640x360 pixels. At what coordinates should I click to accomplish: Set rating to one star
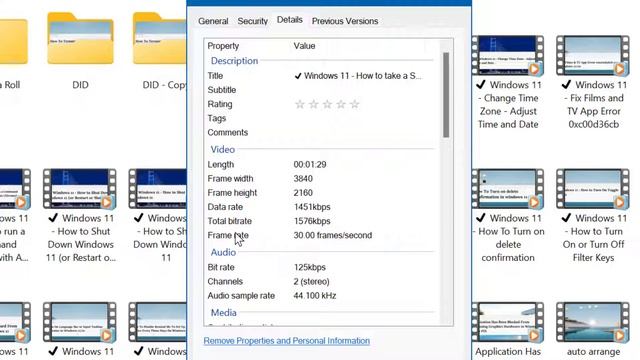[300, 104]
